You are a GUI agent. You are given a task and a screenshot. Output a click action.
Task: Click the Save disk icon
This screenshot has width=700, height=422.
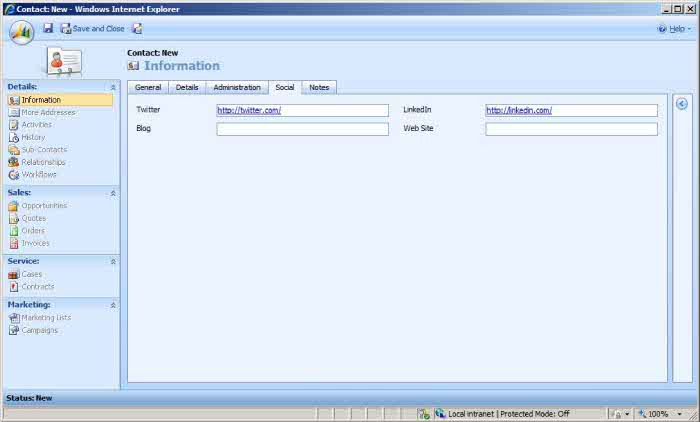tap(48, 29)
